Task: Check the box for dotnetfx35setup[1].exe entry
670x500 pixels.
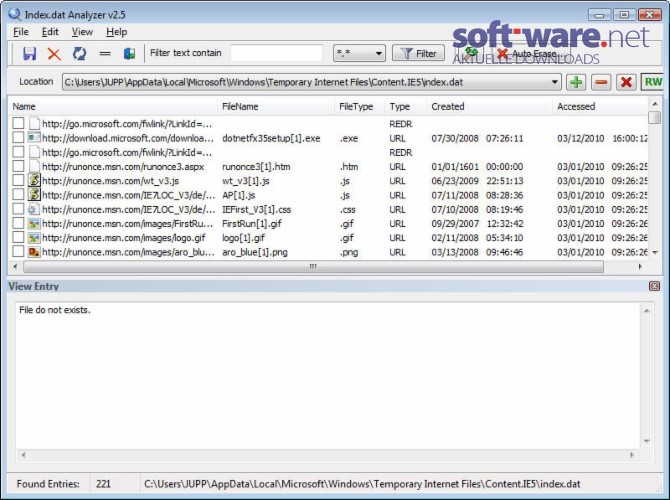Action: click(18, 138)
